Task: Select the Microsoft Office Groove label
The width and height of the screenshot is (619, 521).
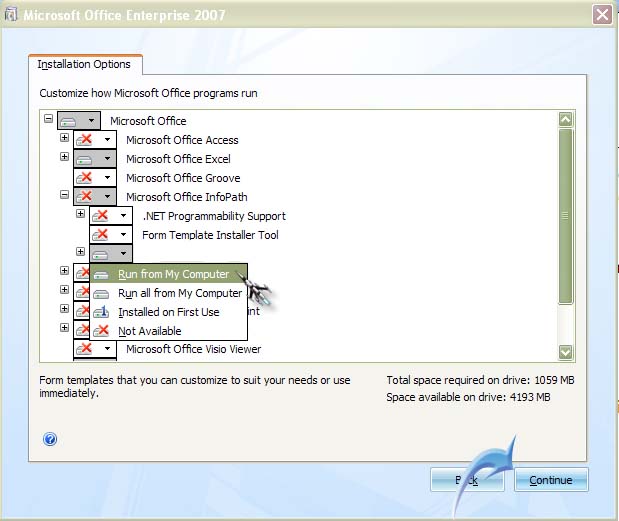Action: click(183, 178)
